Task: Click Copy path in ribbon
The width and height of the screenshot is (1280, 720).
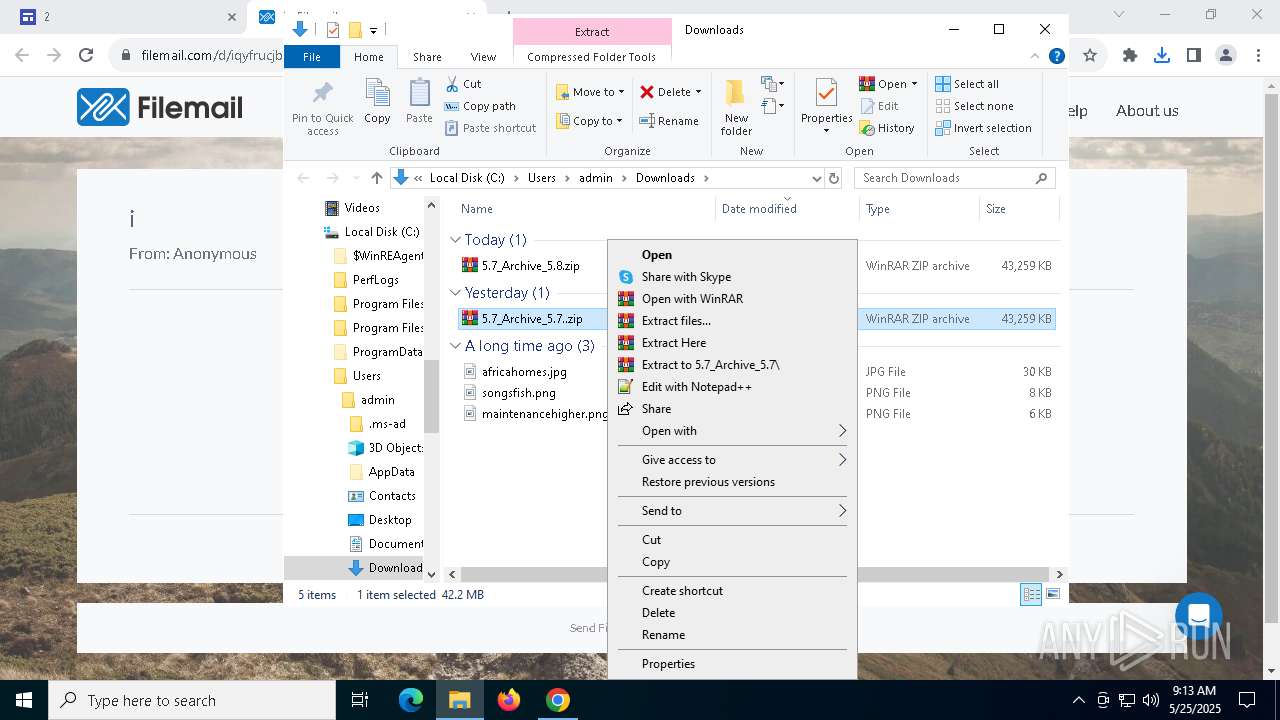Action: tap(480, 106)
